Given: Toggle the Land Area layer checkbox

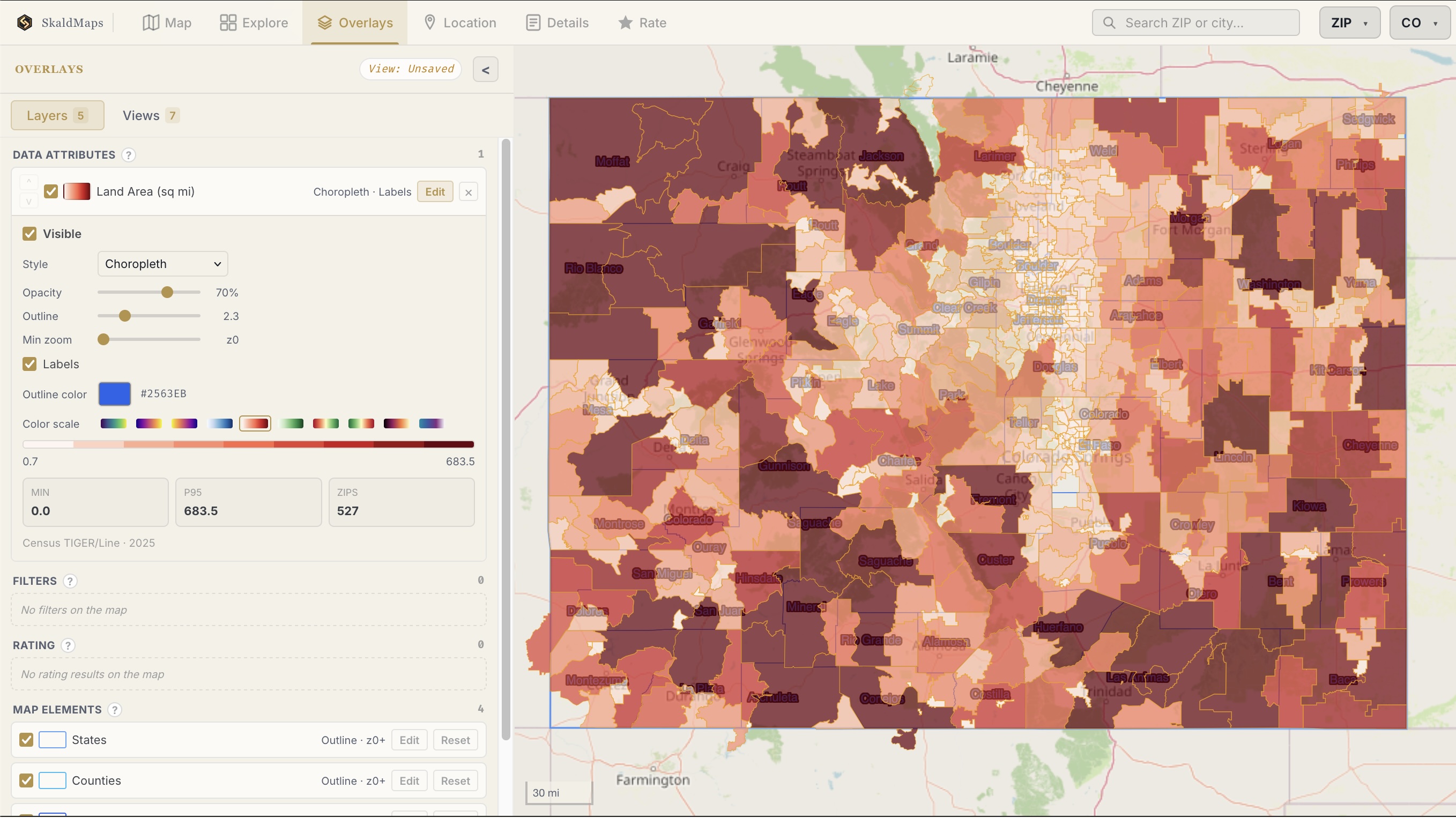Looking at the screenshot, I should point(51,192).
